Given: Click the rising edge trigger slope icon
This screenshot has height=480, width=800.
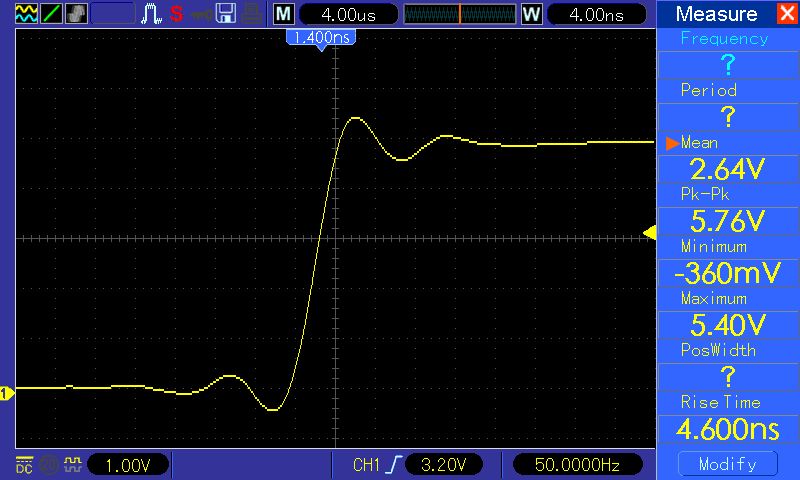Looking at the screenshot, I should pyautogui.click(x=393, y=465).
